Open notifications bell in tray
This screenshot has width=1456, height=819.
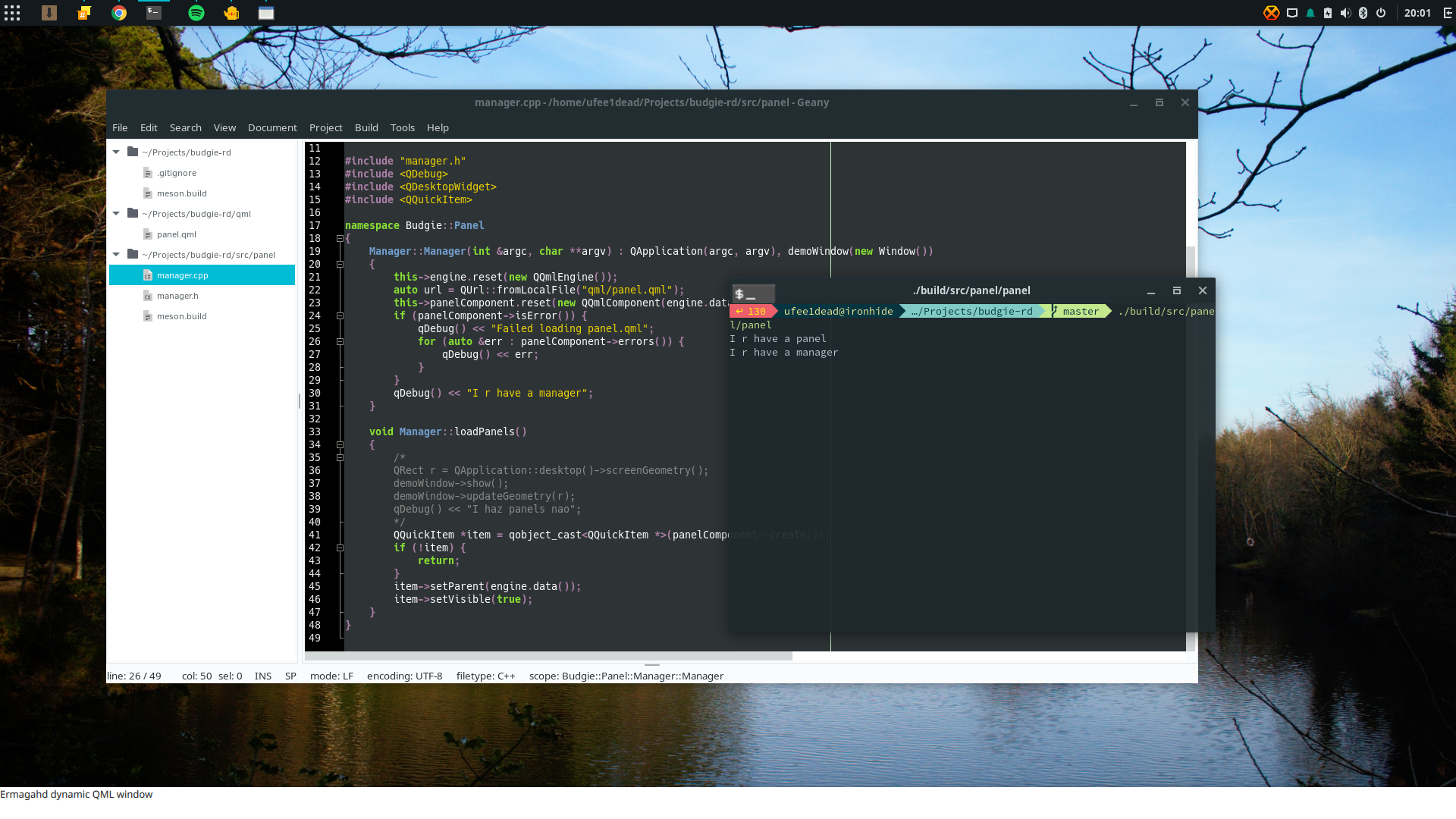click(x=1310, y=13)
